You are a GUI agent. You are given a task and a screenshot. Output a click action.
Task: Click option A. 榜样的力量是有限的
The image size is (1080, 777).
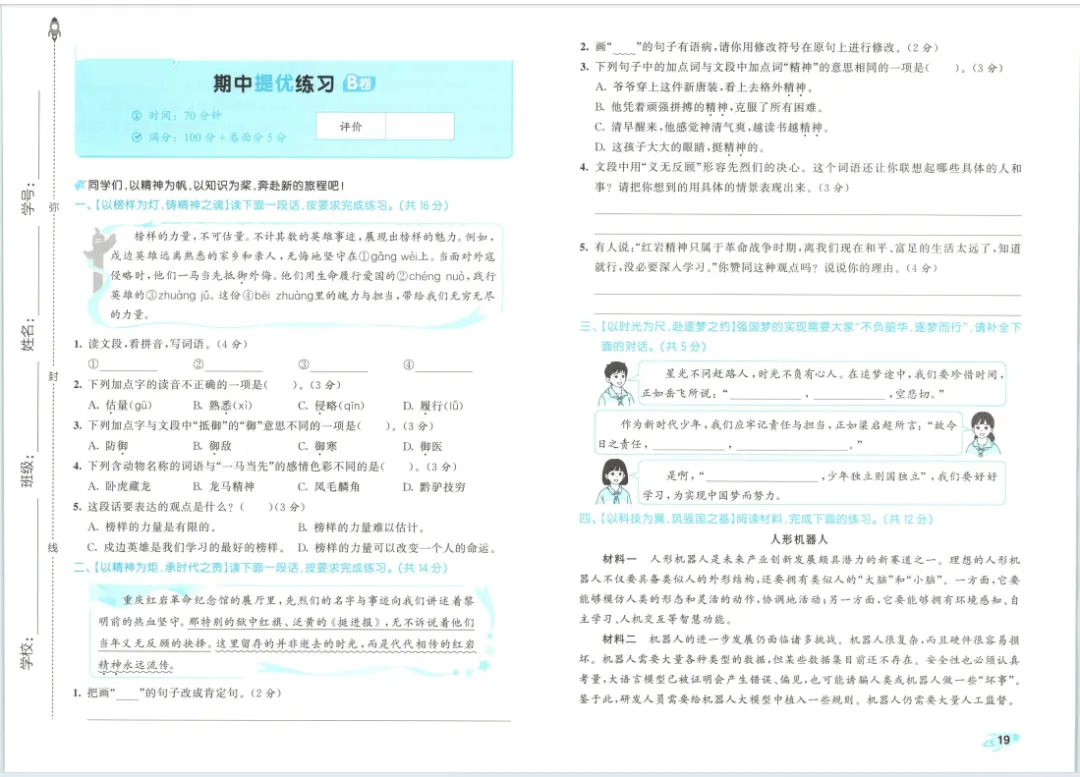152,527
